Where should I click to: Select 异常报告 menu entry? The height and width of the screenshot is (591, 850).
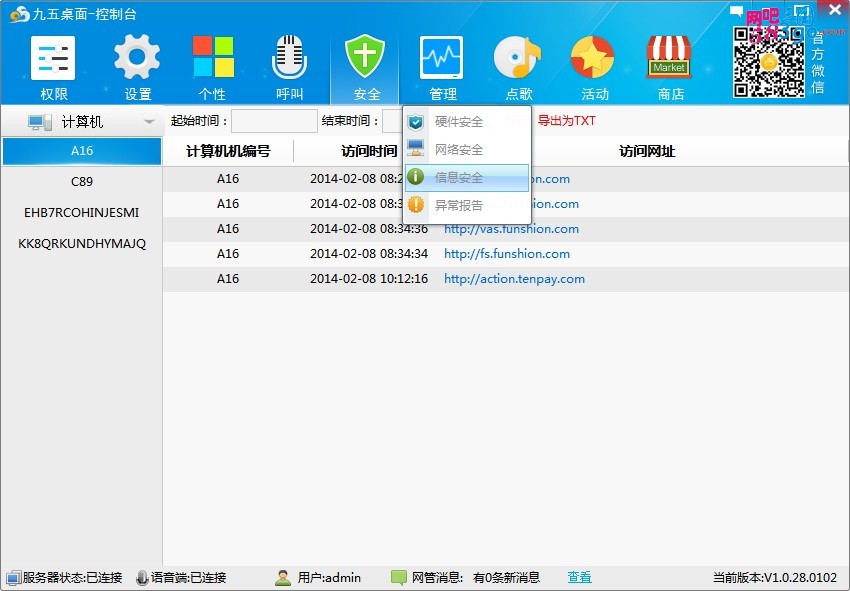tap(458, 205)
